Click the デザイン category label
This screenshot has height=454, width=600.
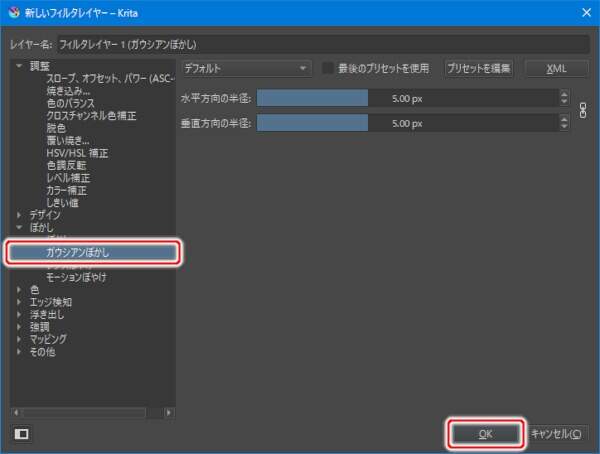pyautogui.click(x=45, y=215)
